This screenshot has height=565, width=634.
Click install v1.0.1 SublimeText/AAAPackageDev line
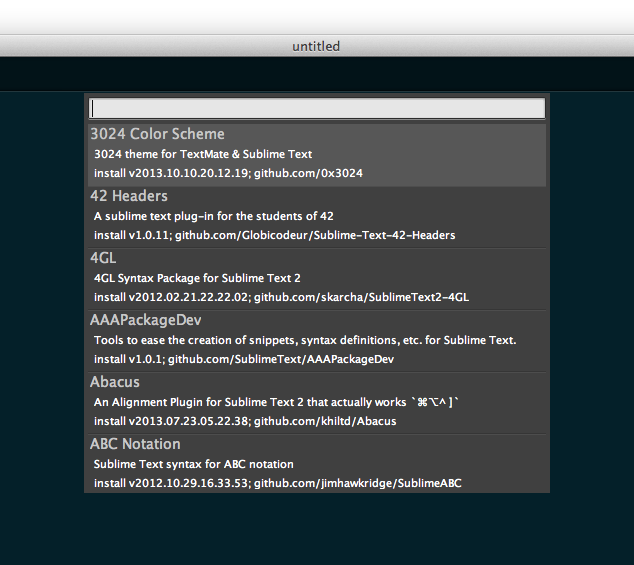coord(244,359)
